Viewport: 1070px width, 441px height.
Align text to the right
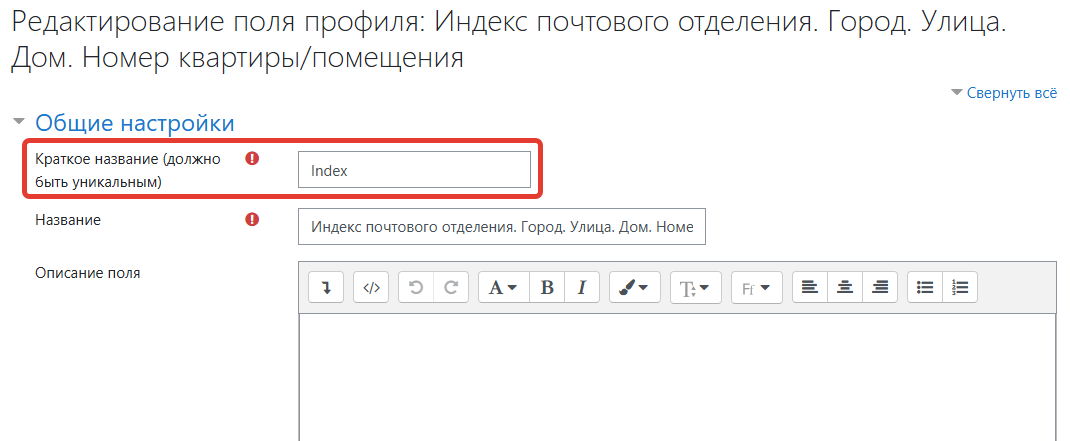click(880, 287)
